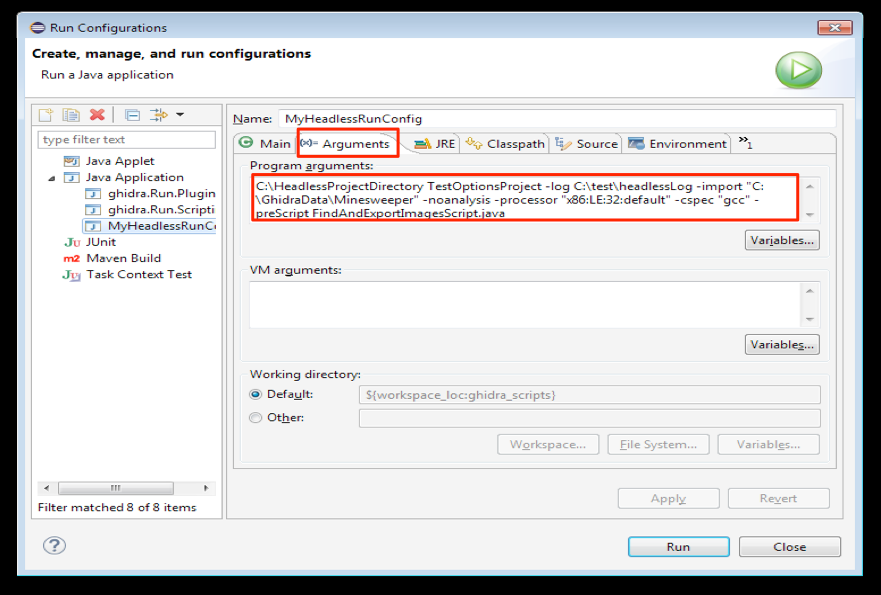Click the Run button
Viewport: 881px width, 595px height.
[x=678, y=547]
